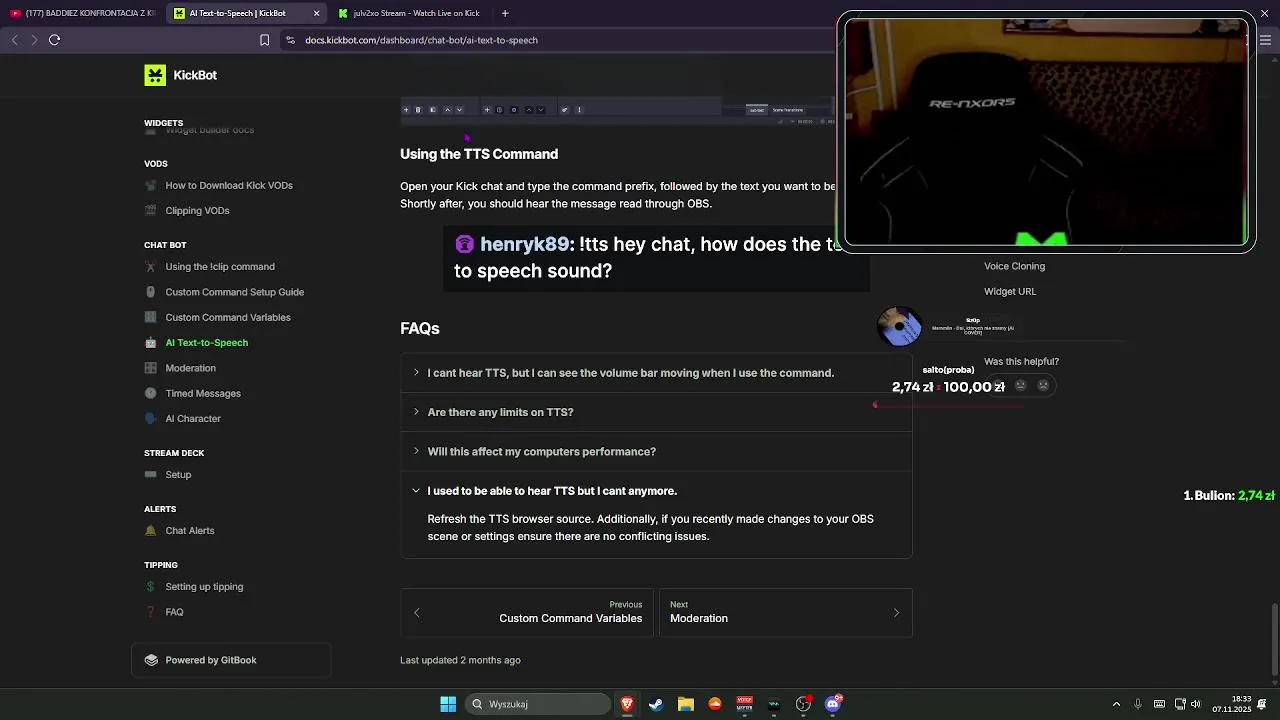Open Brave browser from the taskbar
1280x720 pixels.
(x=627, y=704)
